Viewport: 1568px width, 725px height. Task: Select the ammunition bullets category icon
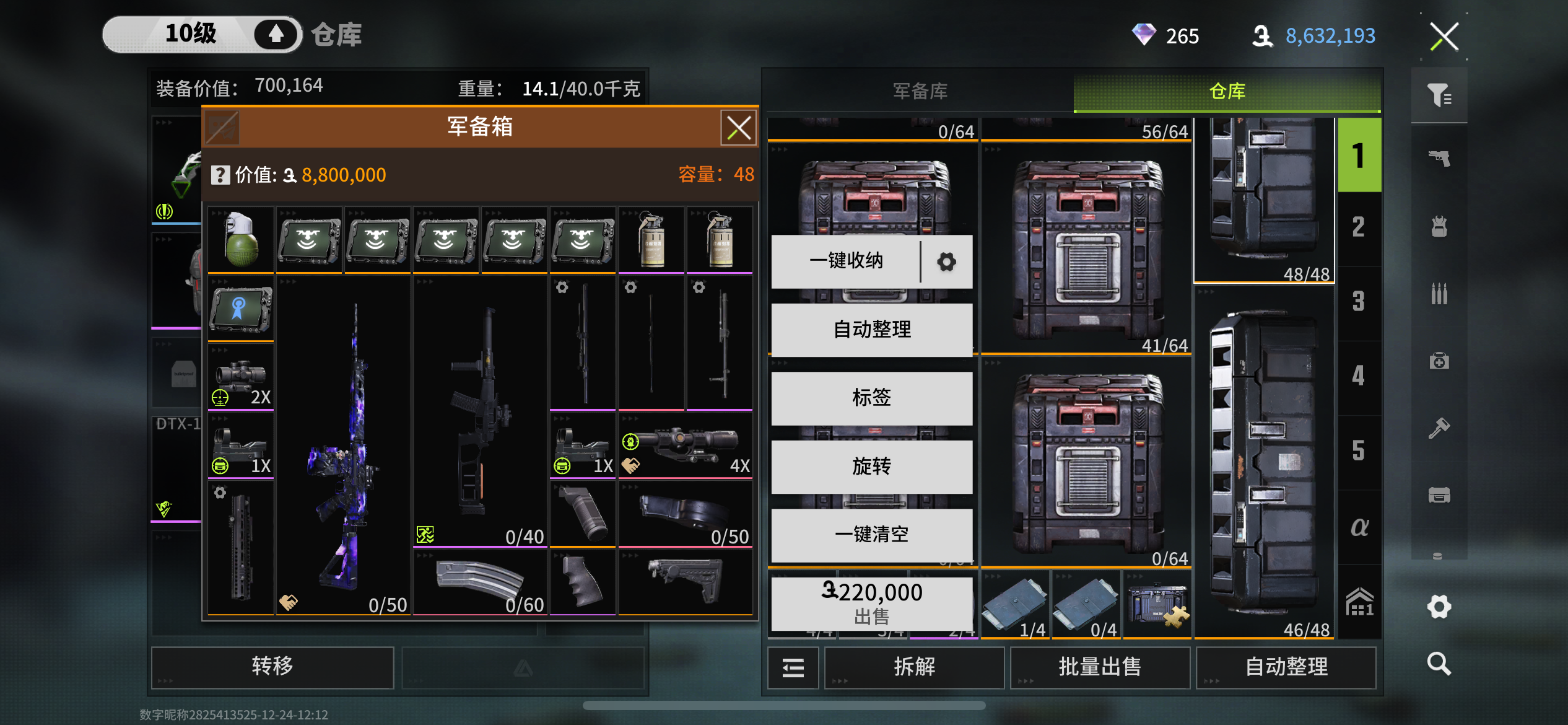1439,293
